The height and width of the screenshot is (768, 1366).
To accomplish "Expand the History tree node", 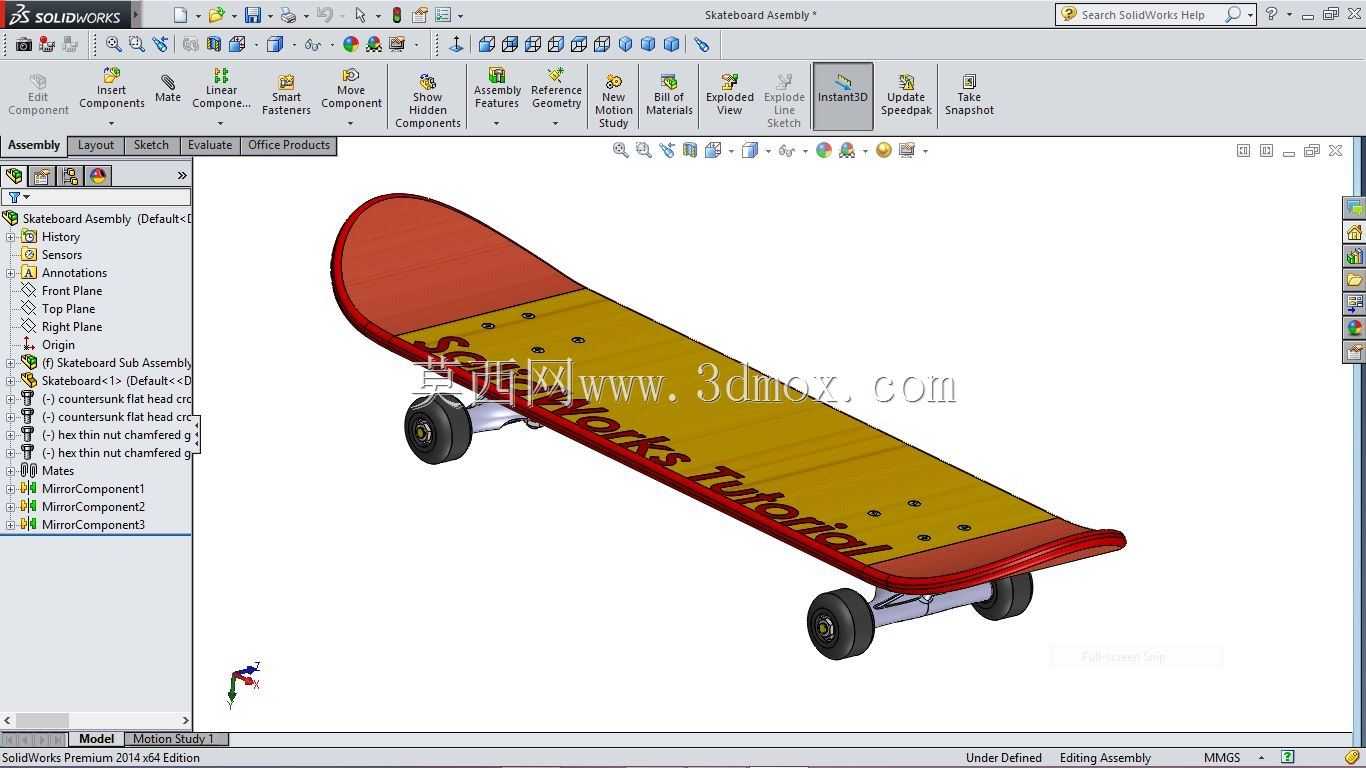I will tap(11, 237).
